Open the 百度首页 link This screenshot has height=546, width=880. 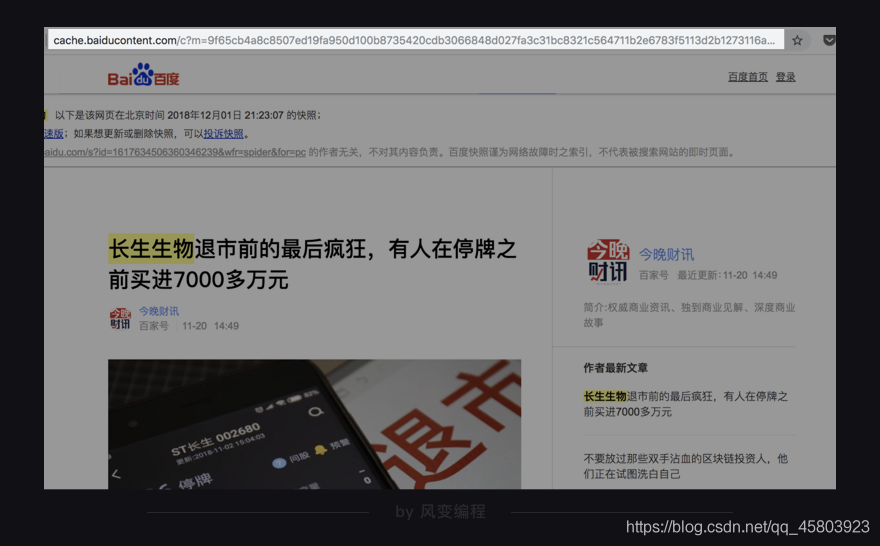click(748, 77)
